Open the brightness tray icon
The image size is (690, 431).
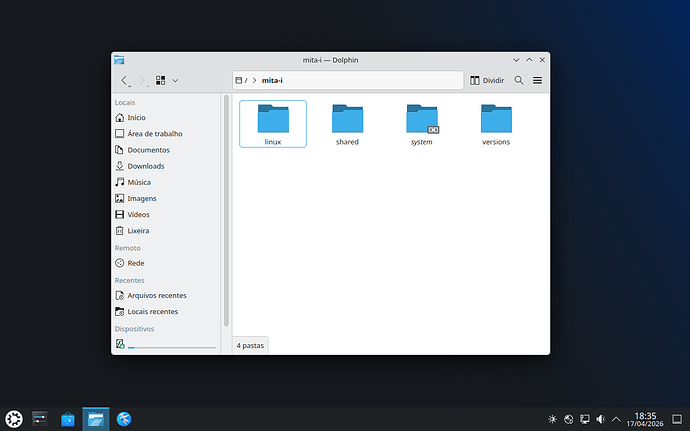click(552, 419)
